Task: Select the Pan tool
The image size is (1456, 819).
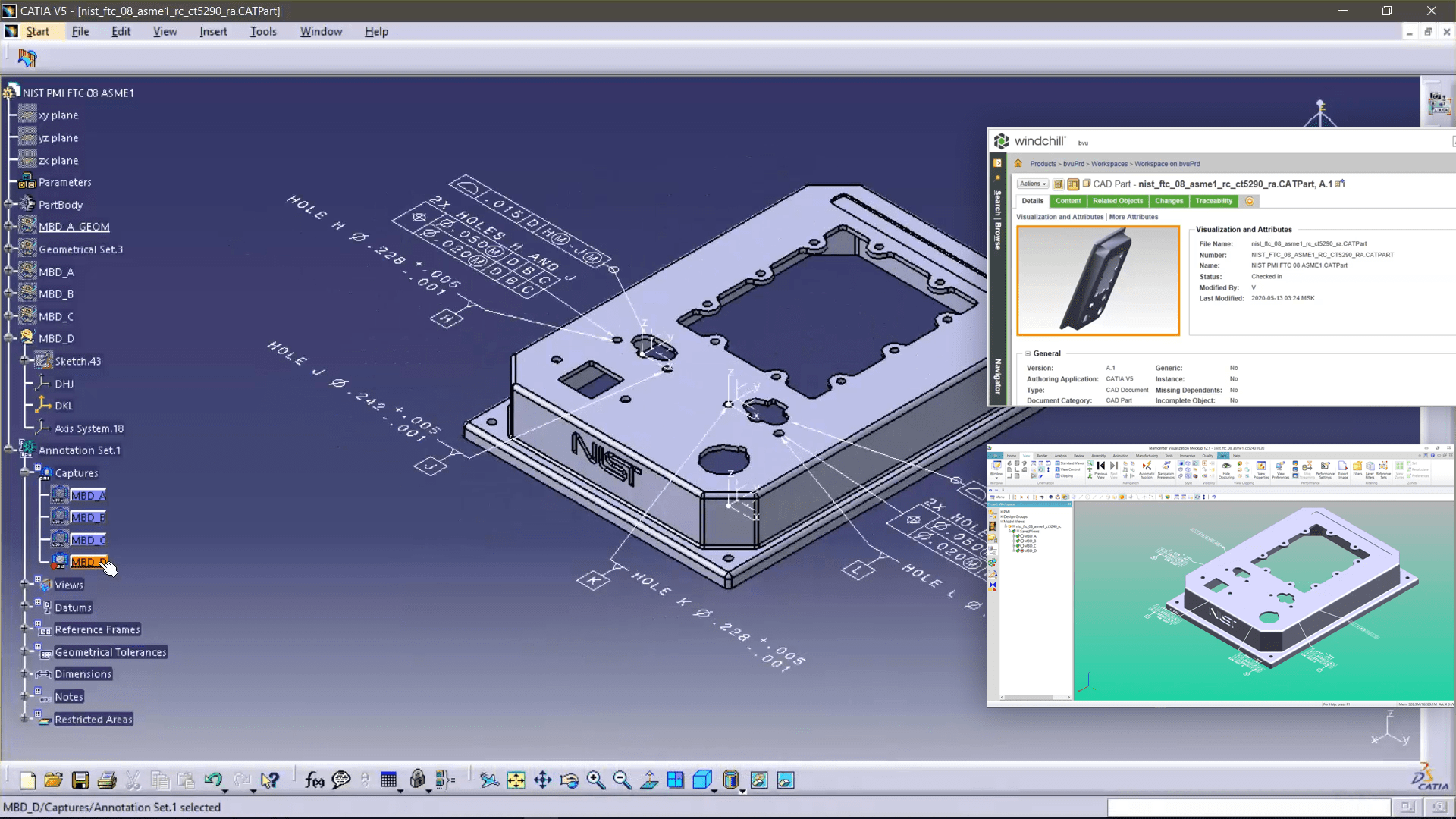Action: 542,780
